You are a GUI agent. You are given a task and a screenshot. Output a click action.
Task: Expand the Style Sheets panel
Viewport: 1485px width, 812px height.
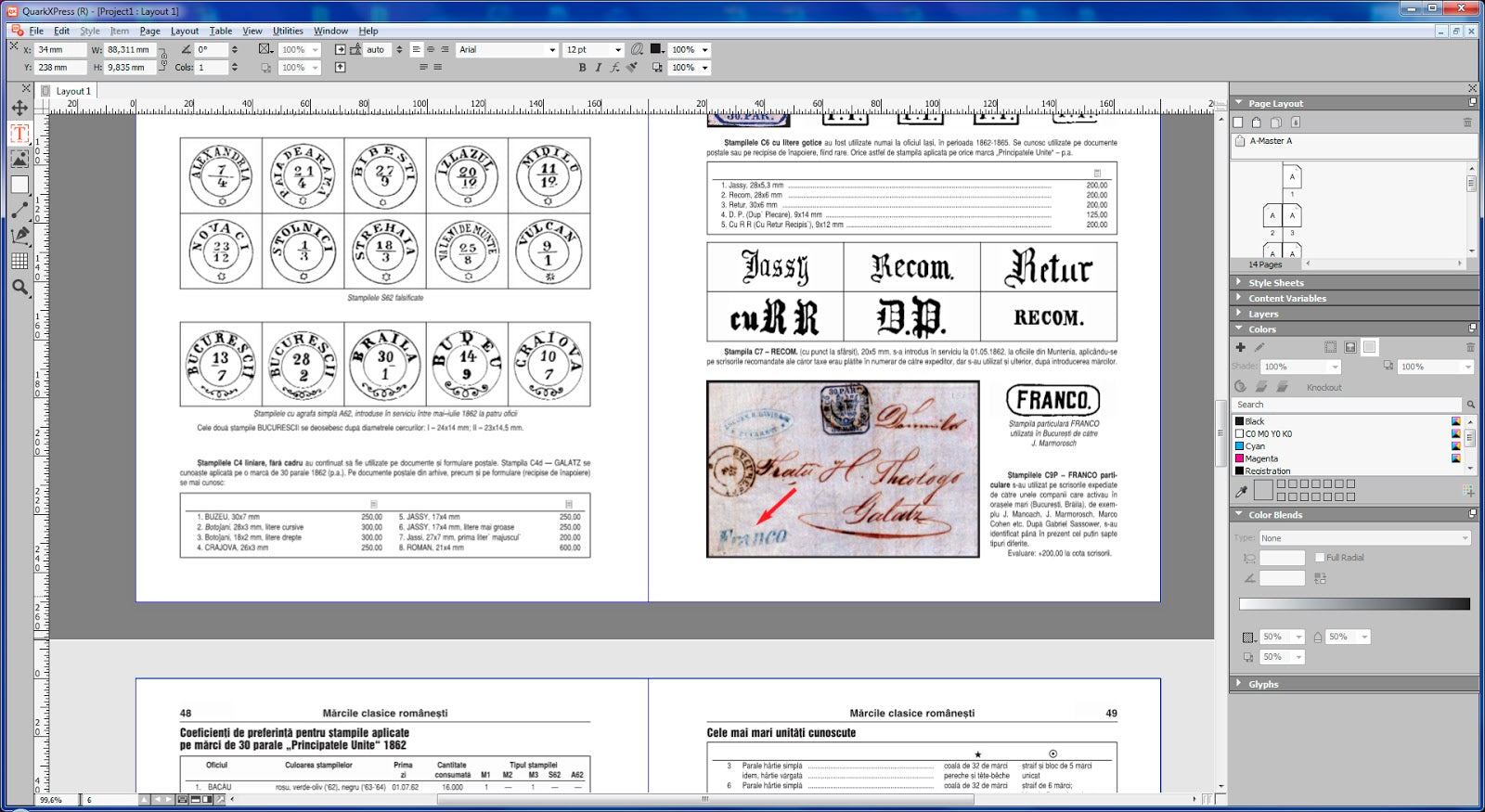tap(1275, 283)
